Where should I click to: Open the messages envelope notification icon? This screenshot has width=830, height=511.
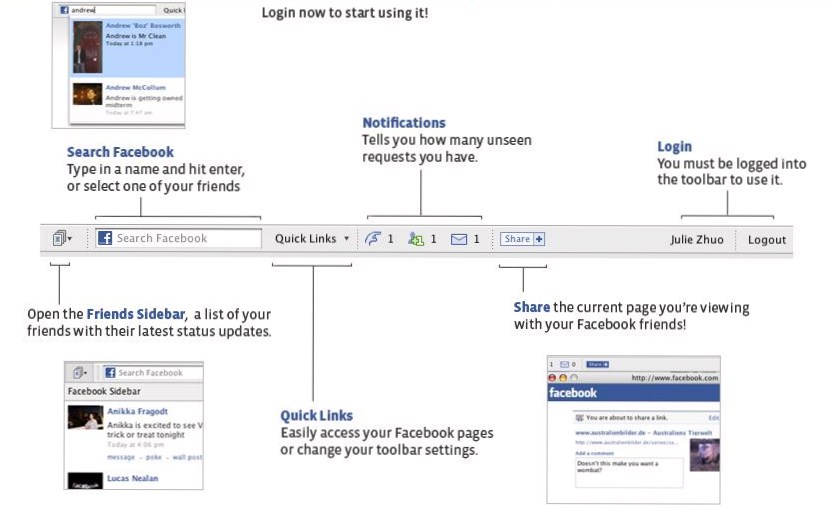pyautogui.click(x=459, y=239)
